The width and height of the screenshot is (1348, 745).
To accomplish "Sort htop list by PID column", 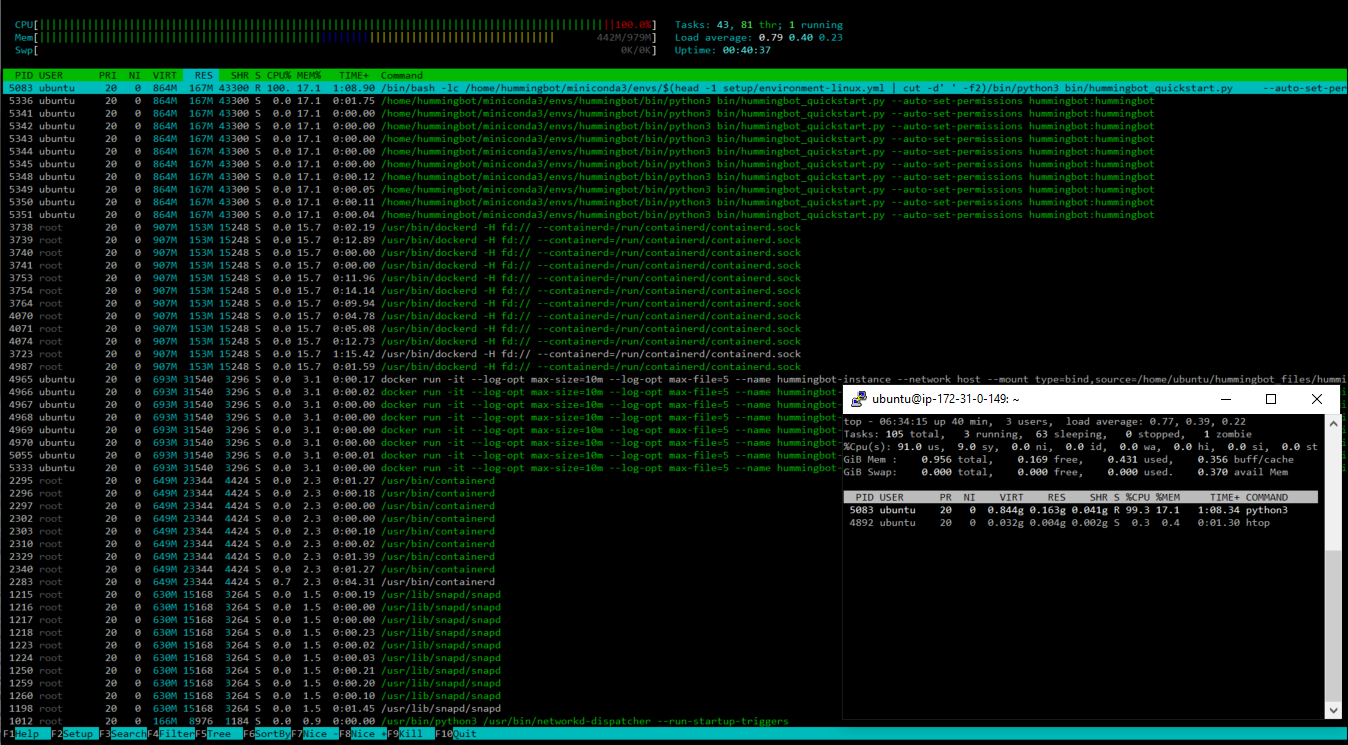I will [24, 75].
